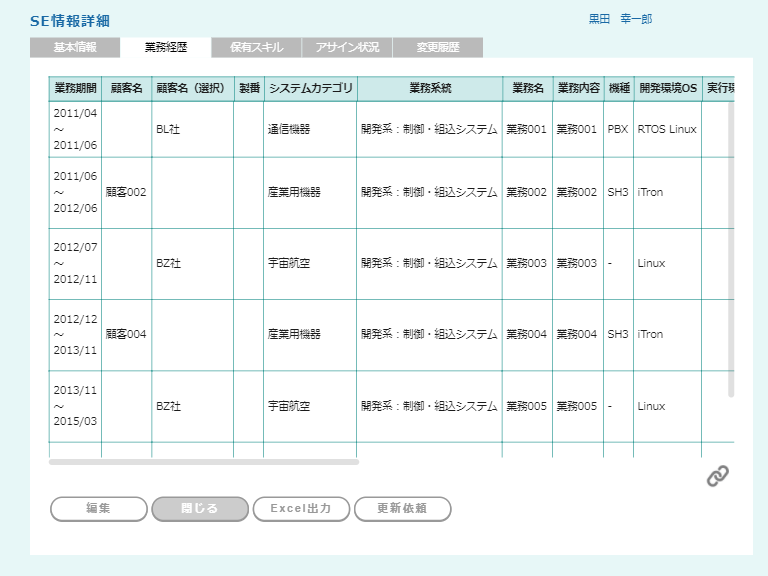The width and height of the screenshot is (768, 576).
Task: Click the 開発環境OS column header
Action: 667,89
